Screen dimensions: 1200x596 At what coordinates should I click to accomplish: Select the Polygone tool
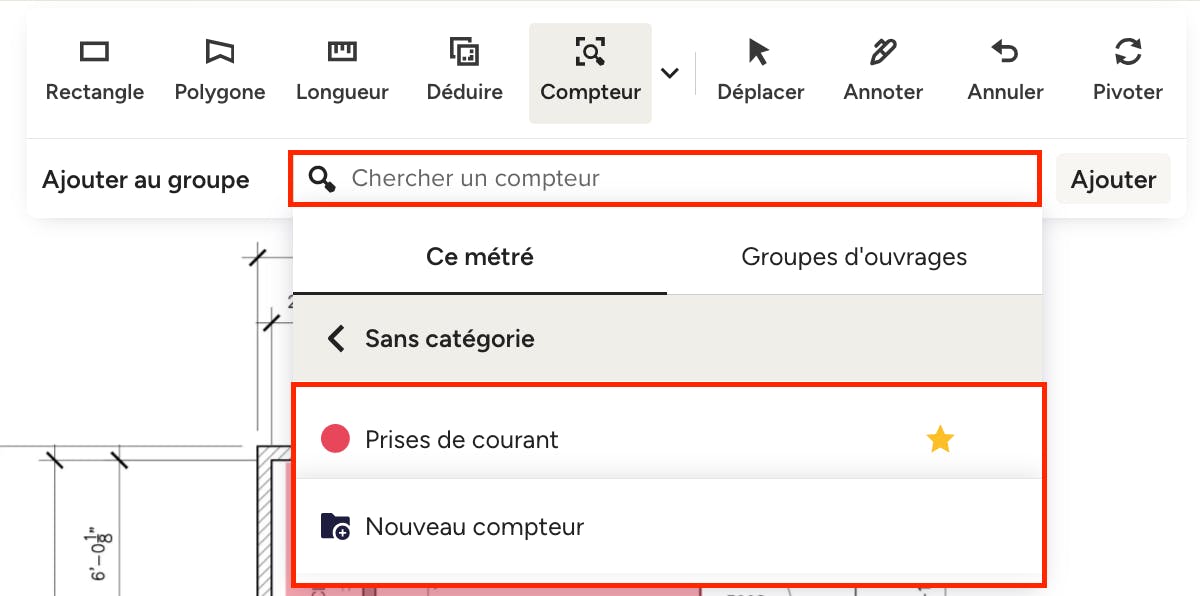tap(219, 72)
